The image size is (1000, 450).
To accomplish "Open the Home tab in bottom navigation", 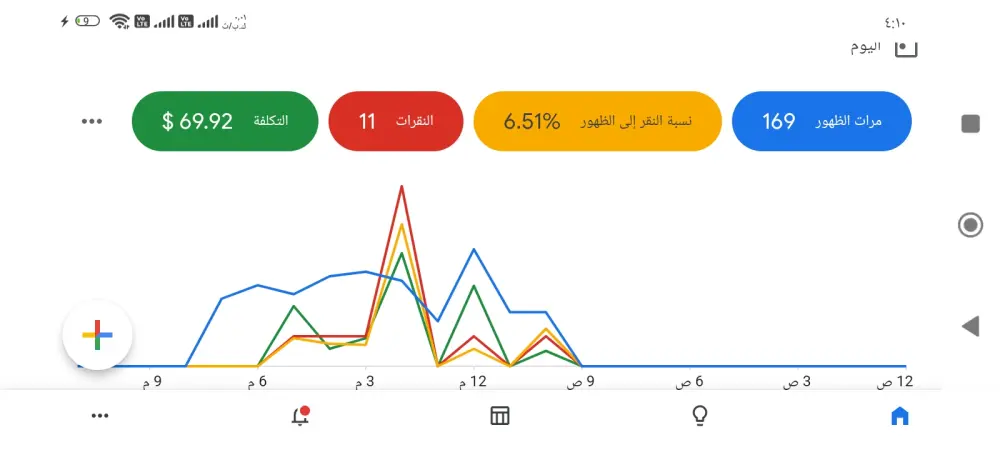I will click(900, 416).
